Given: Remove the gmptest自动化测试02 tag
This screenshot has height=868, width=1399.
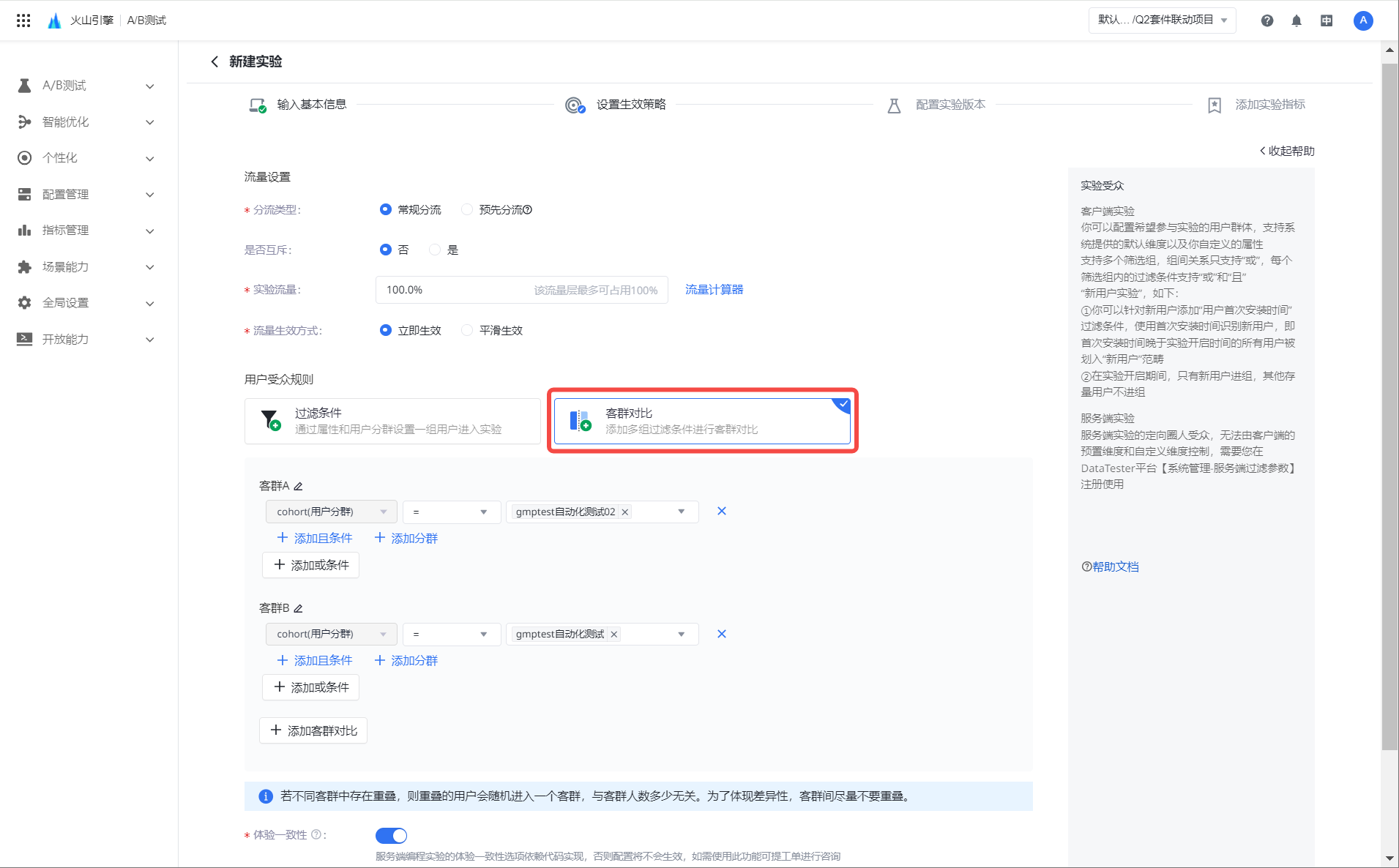Looking at the screenshot, I should tap(625, 512).
